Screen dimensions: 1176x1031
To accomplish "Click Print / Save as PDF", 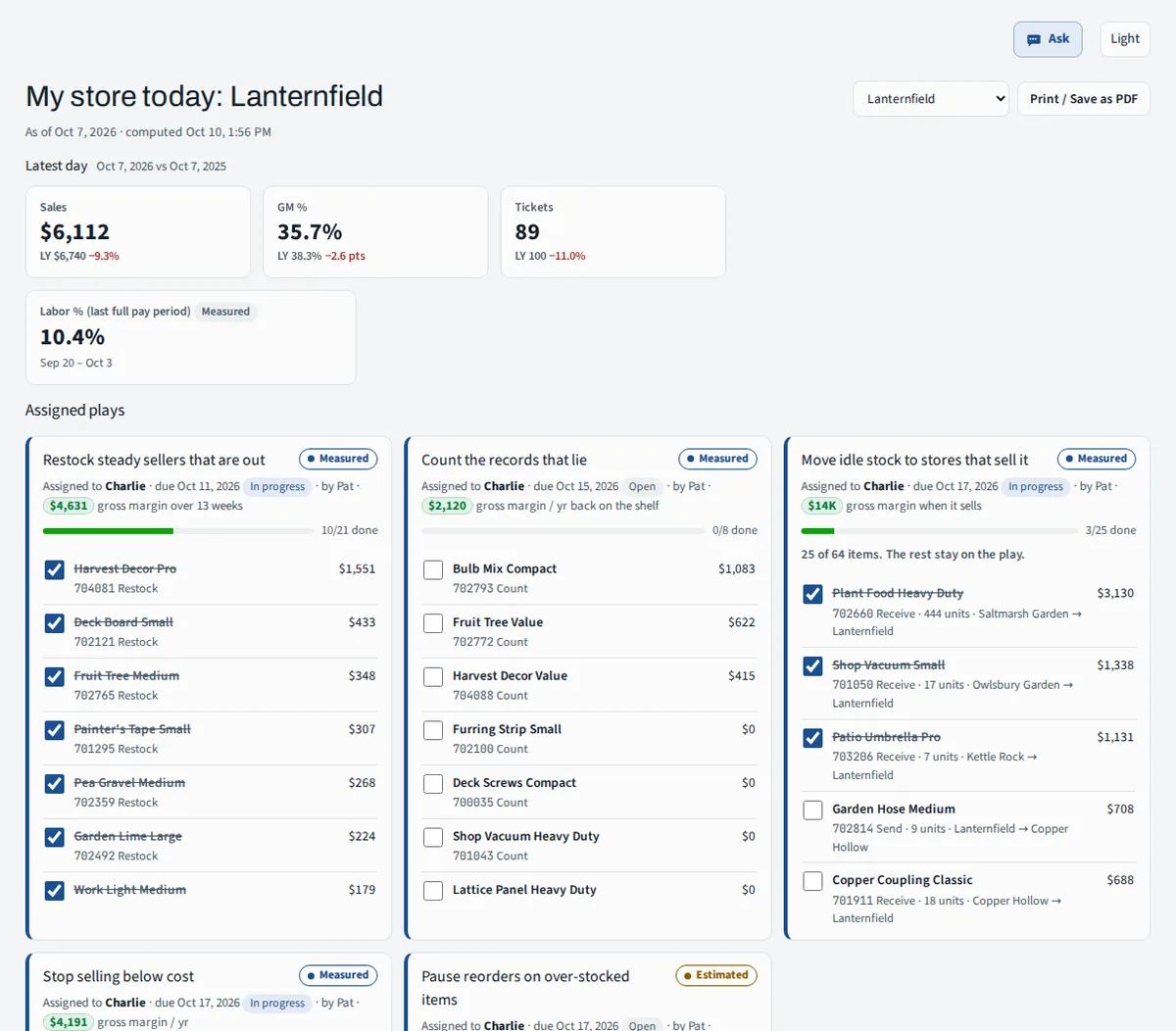I will point(1083,99).
